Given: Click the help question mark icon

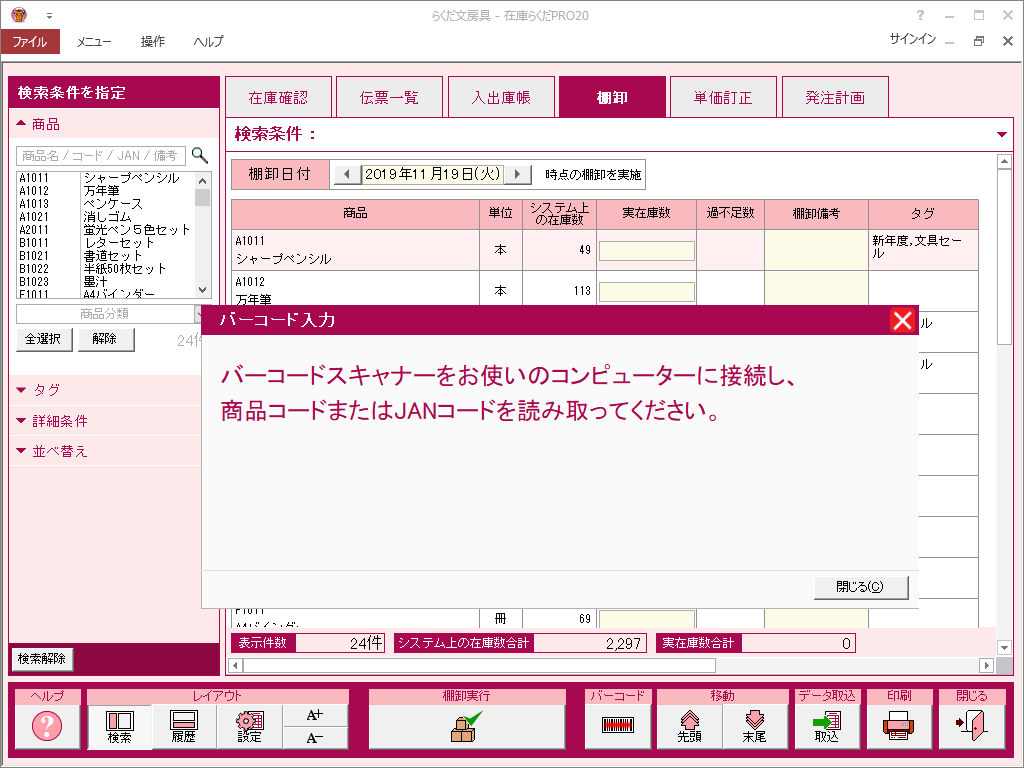Looking at the screenshot, I should coord(47,726).
